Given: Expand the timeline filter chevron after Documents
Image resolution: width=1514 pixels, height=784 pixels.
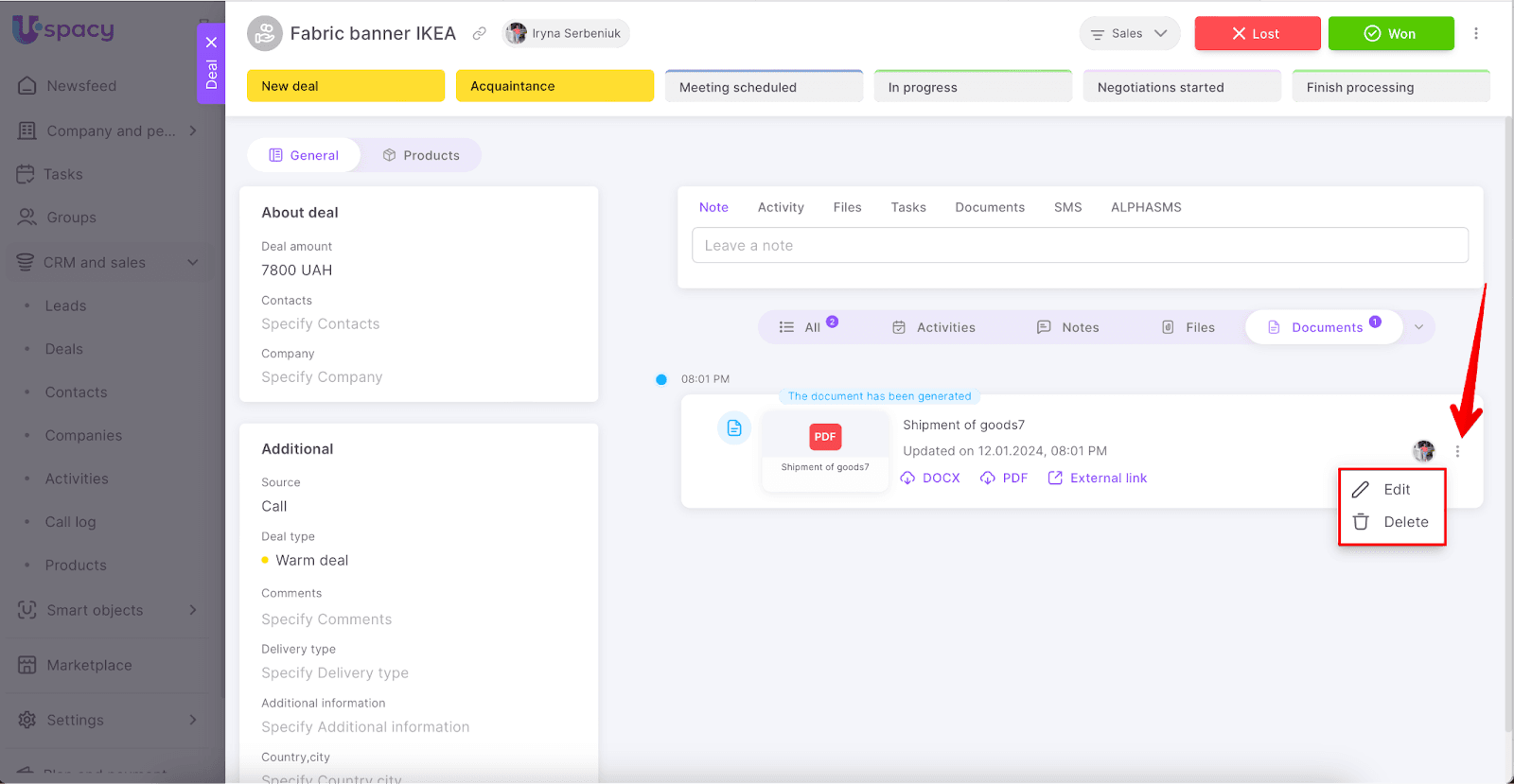Looking at the screenshot, I should [1418, 327].
